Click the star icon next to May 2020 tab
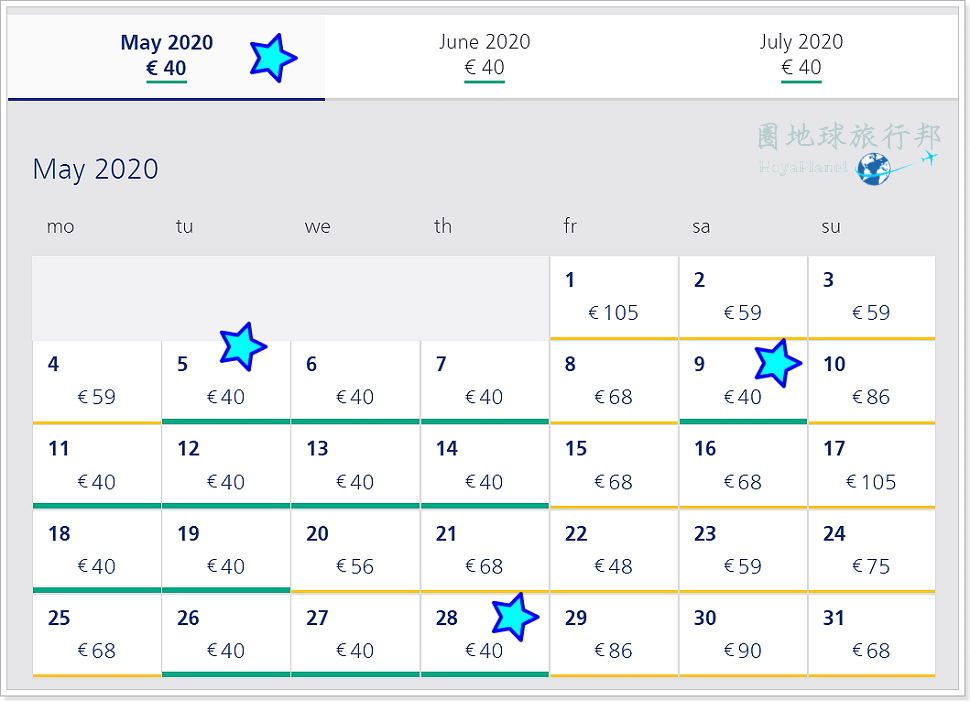The width and height of the screenshot is (970, 701). [x=271, y=58]
